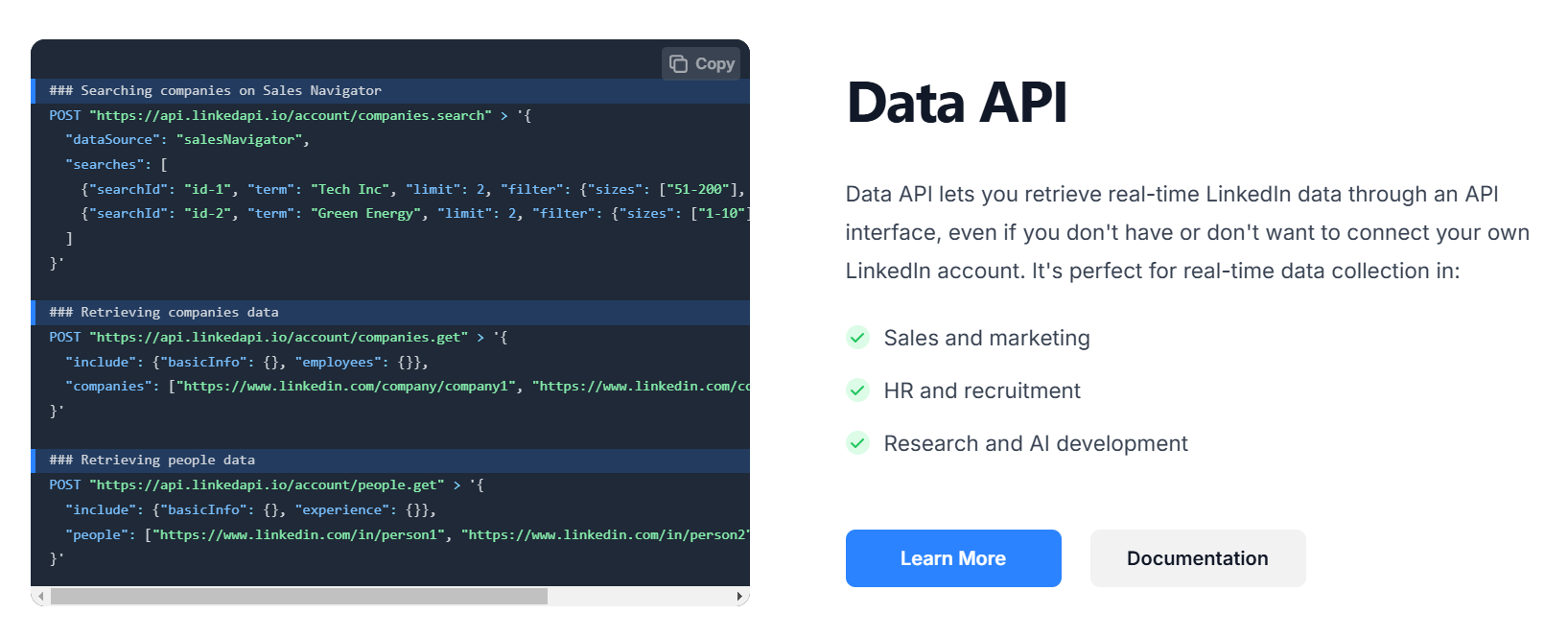The image size is (1568, 638).
Task: Click the scrollbar right arrow
Action: coord(739,596)
